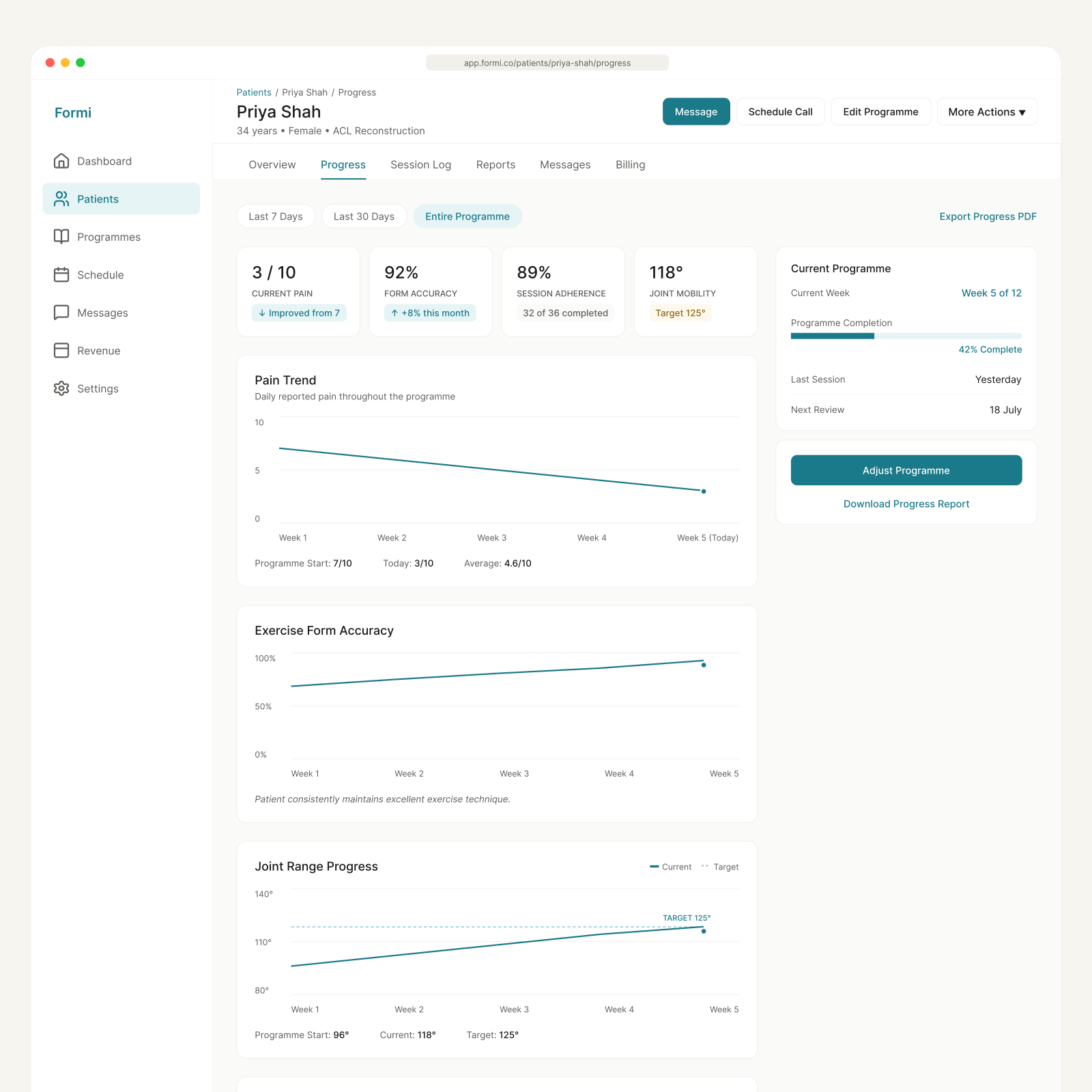Open the Session Log tab

click(x=421, y=164)
